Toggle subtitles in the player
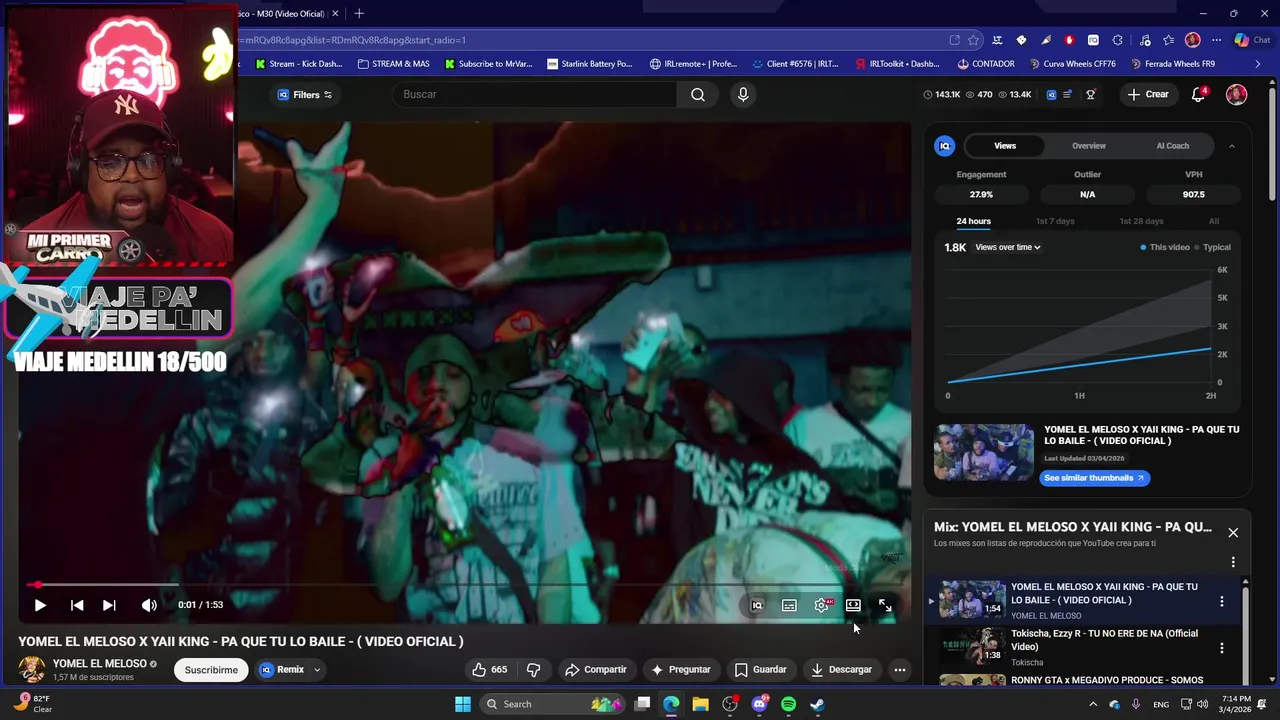The width and height of the screenshot is (1280, 720). (789, 605)
